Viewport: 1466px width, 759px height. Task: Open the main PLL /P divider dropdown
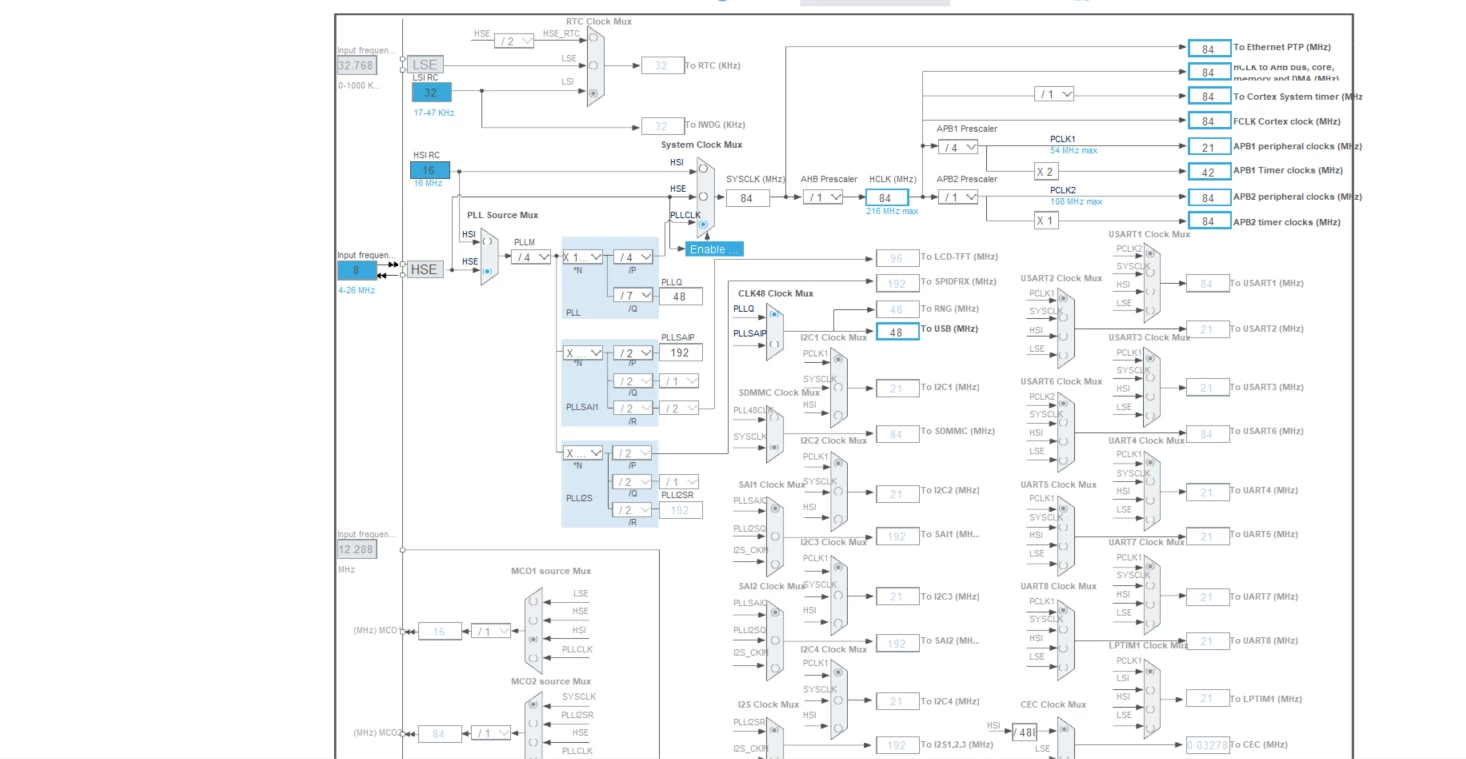click(x=633, y=257)
